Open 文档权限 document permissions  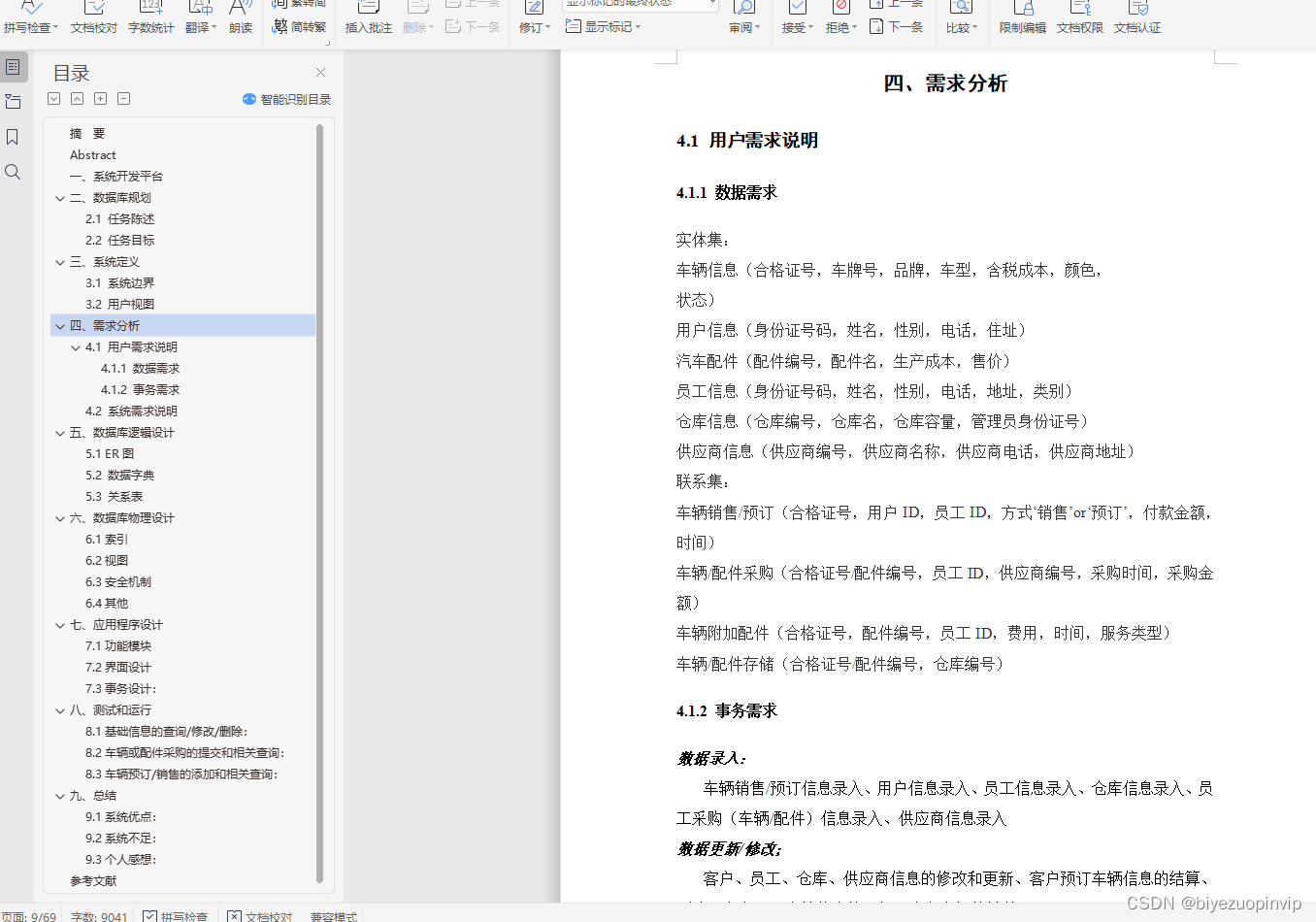coord(1080,18)
